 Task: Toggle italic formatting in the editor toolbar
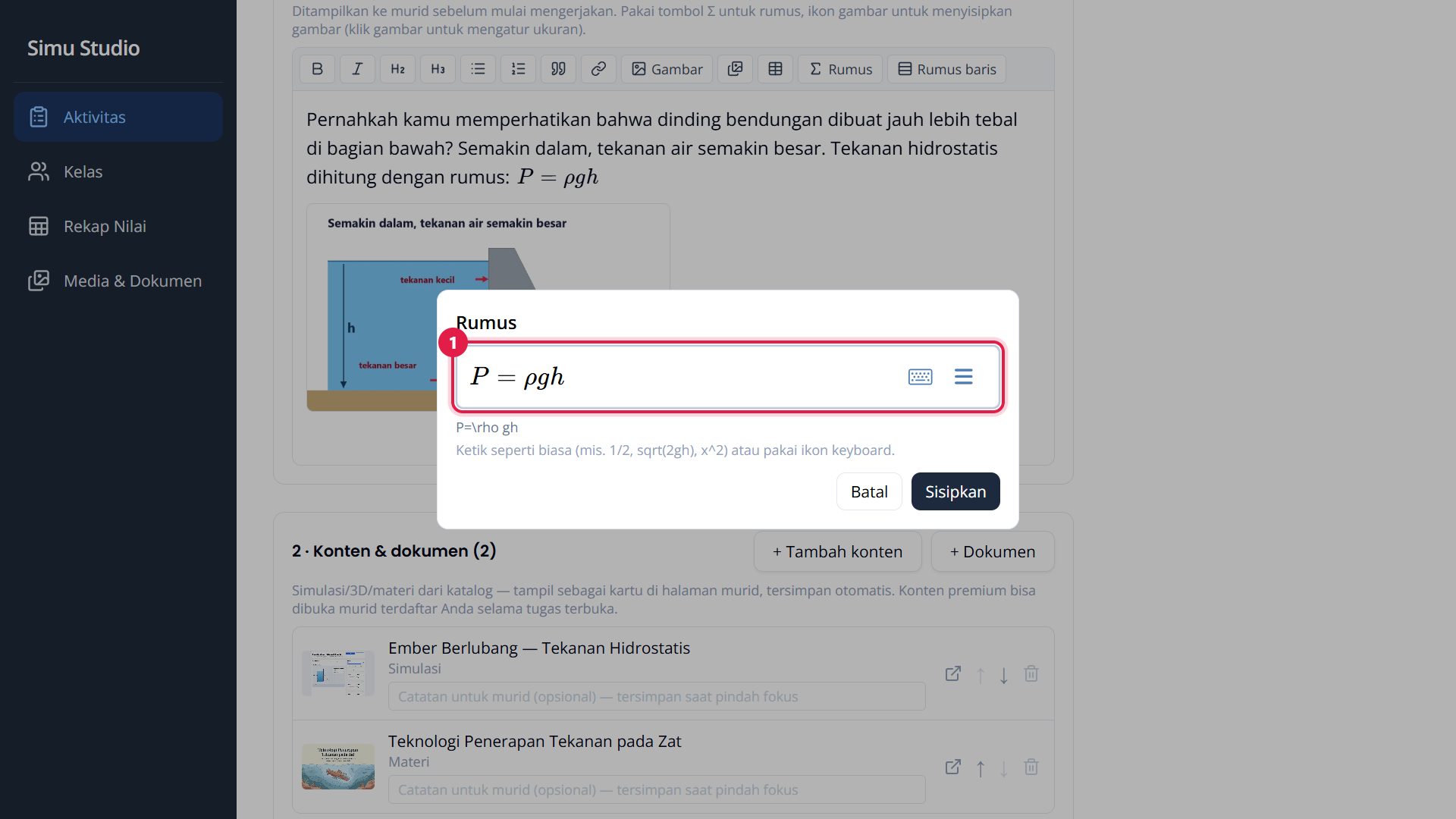coord(357,69)
